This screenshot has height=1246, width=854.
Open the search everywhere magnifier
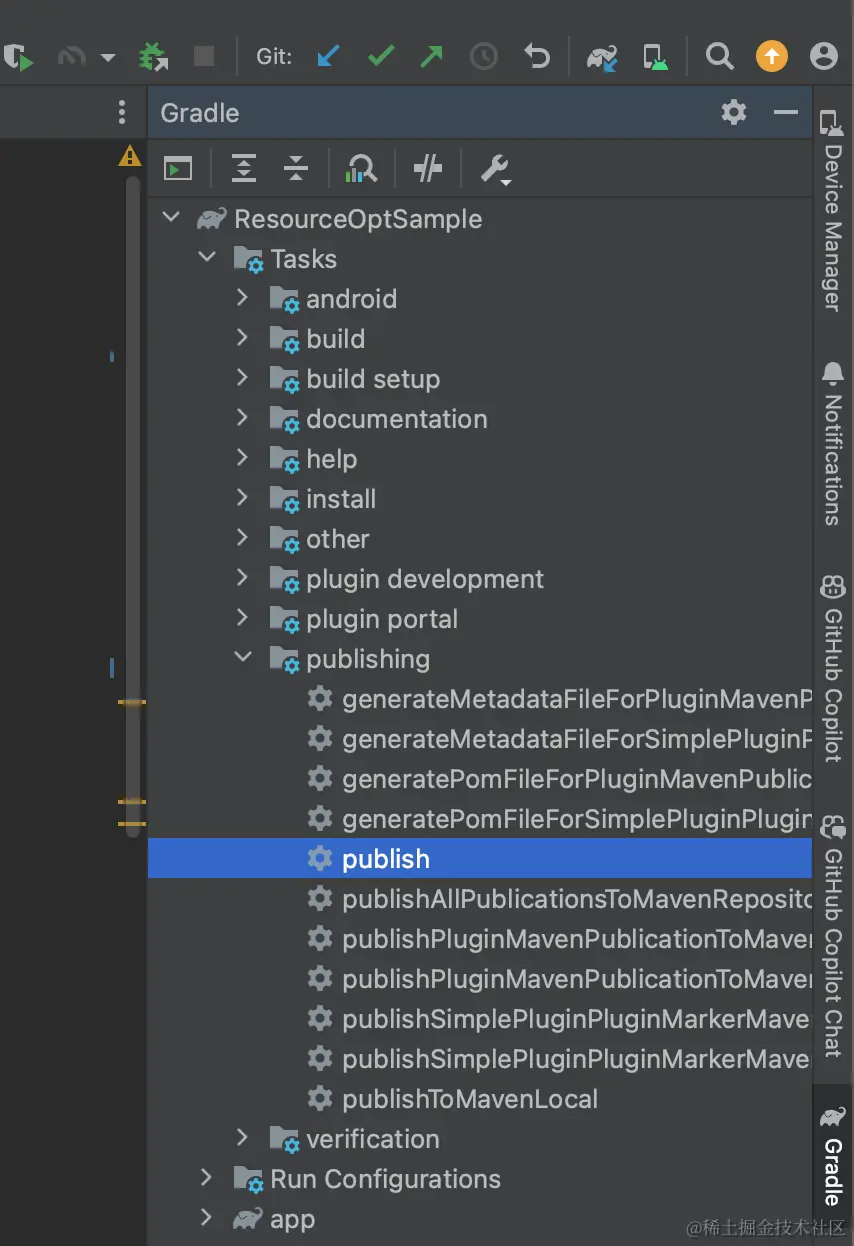[x=719, y=56]
